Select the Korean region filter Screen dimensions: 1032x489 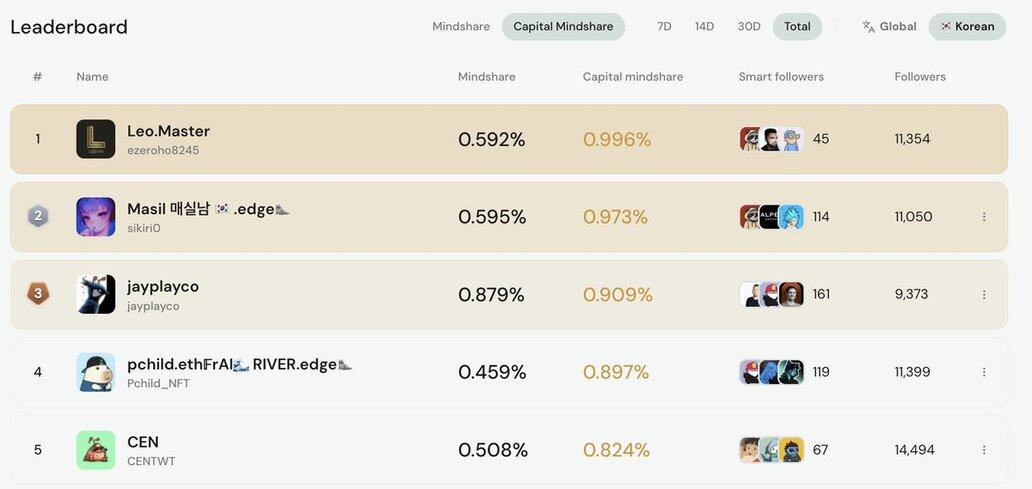(967, 27)
